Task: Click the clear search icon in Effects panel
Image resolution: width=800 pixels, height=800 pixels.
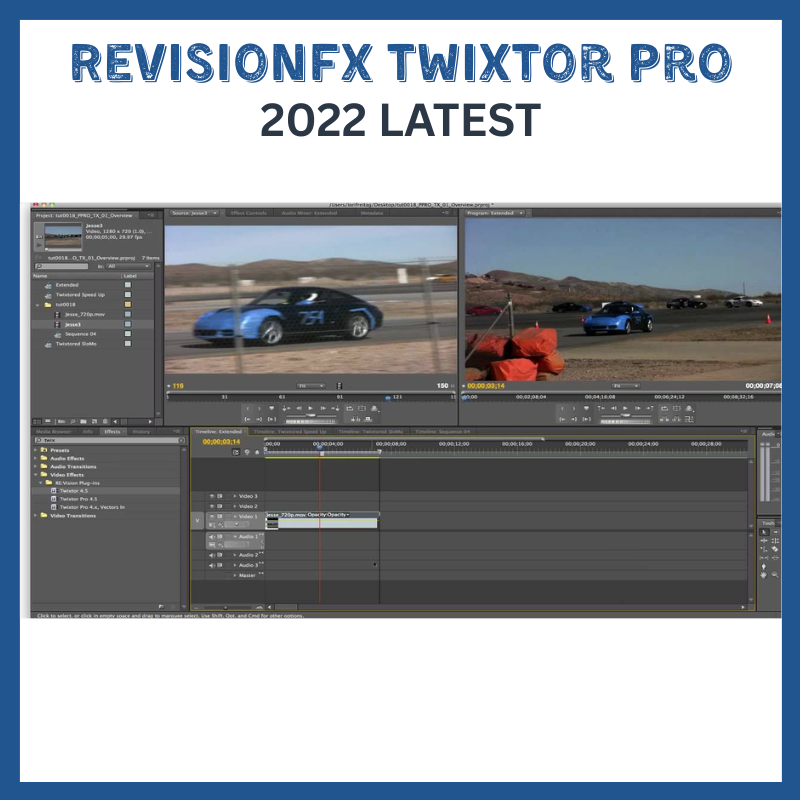Action: (x=180, y=440)
